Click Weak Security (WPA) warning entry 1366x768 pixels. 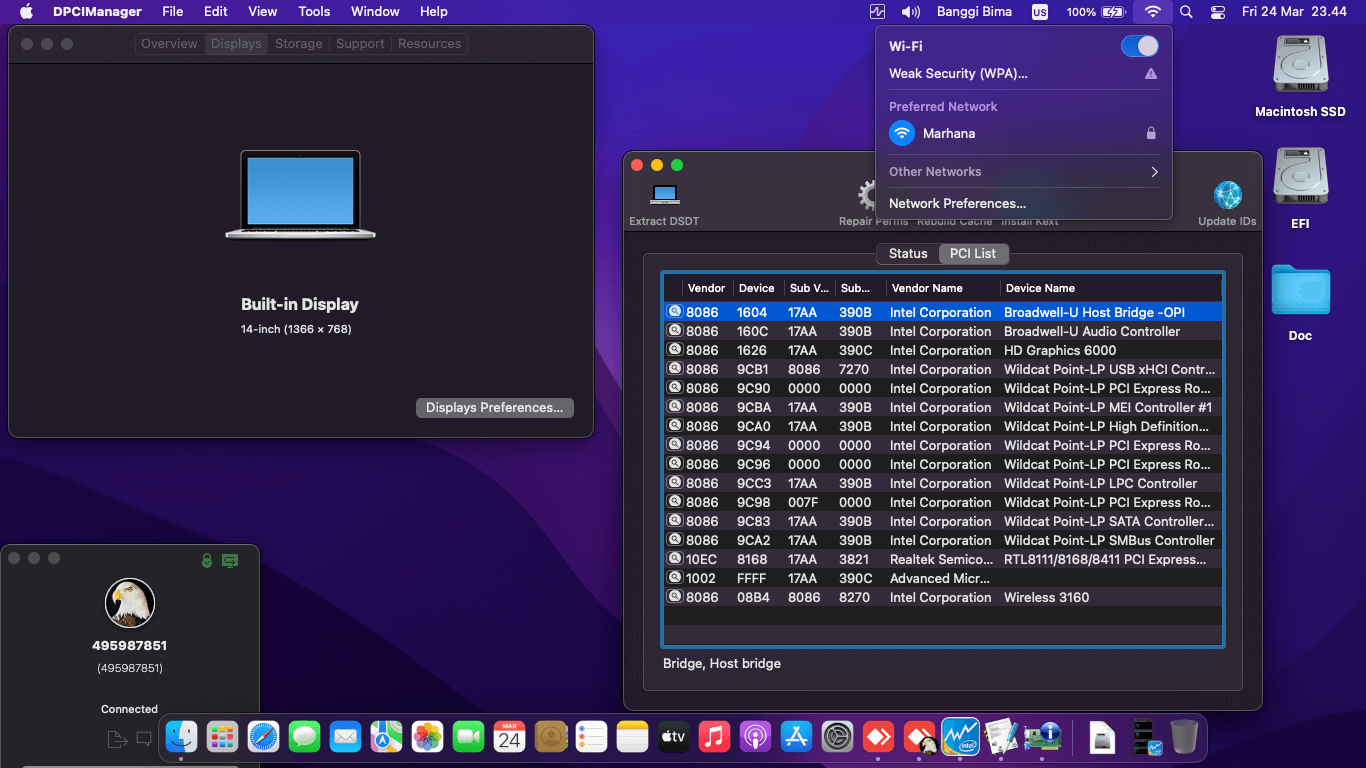pyautogui.click(x=1024, y=73)
